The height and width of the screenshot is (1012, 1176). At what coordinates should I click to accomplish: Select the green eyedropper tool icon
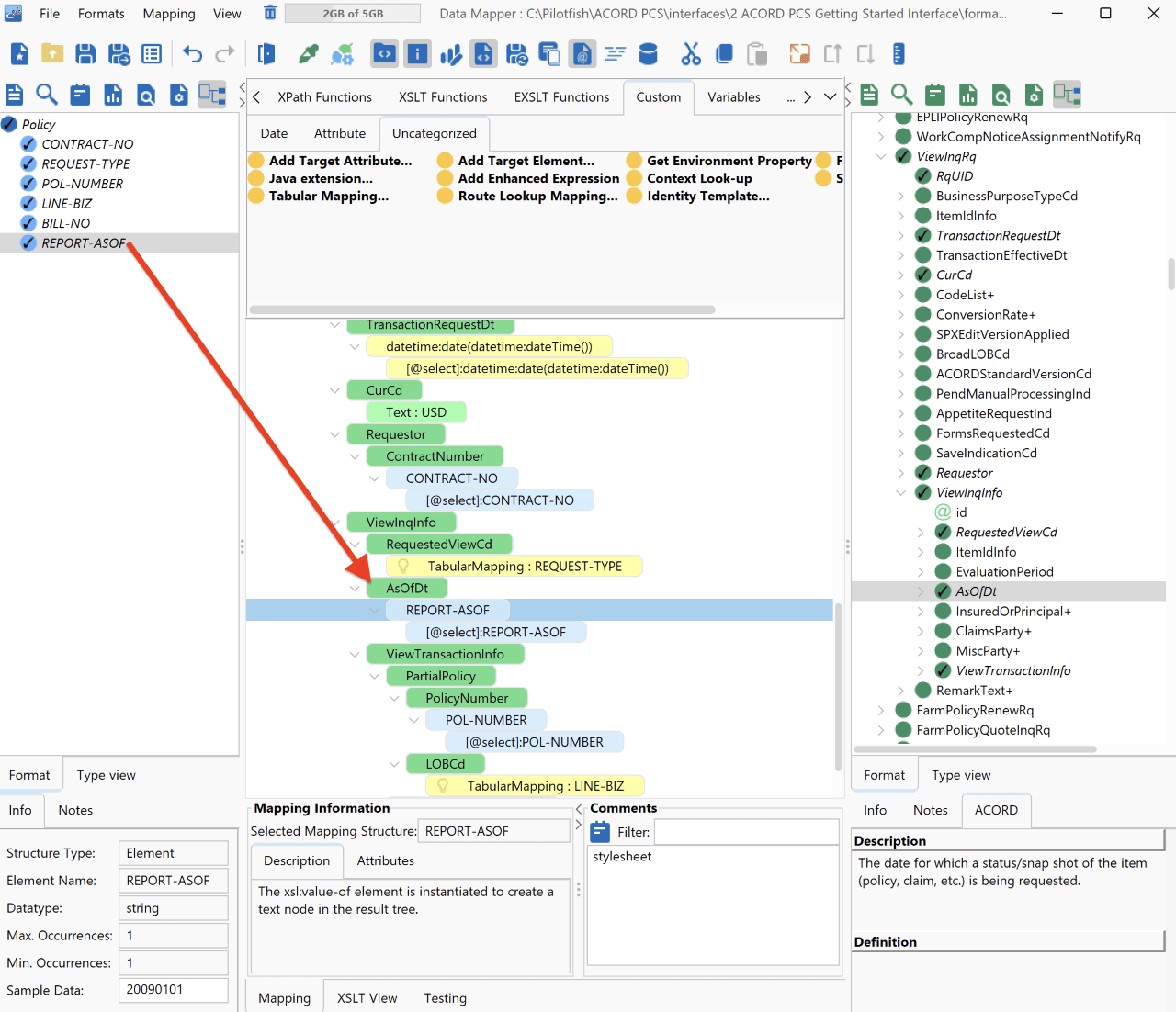pos(309,54)
